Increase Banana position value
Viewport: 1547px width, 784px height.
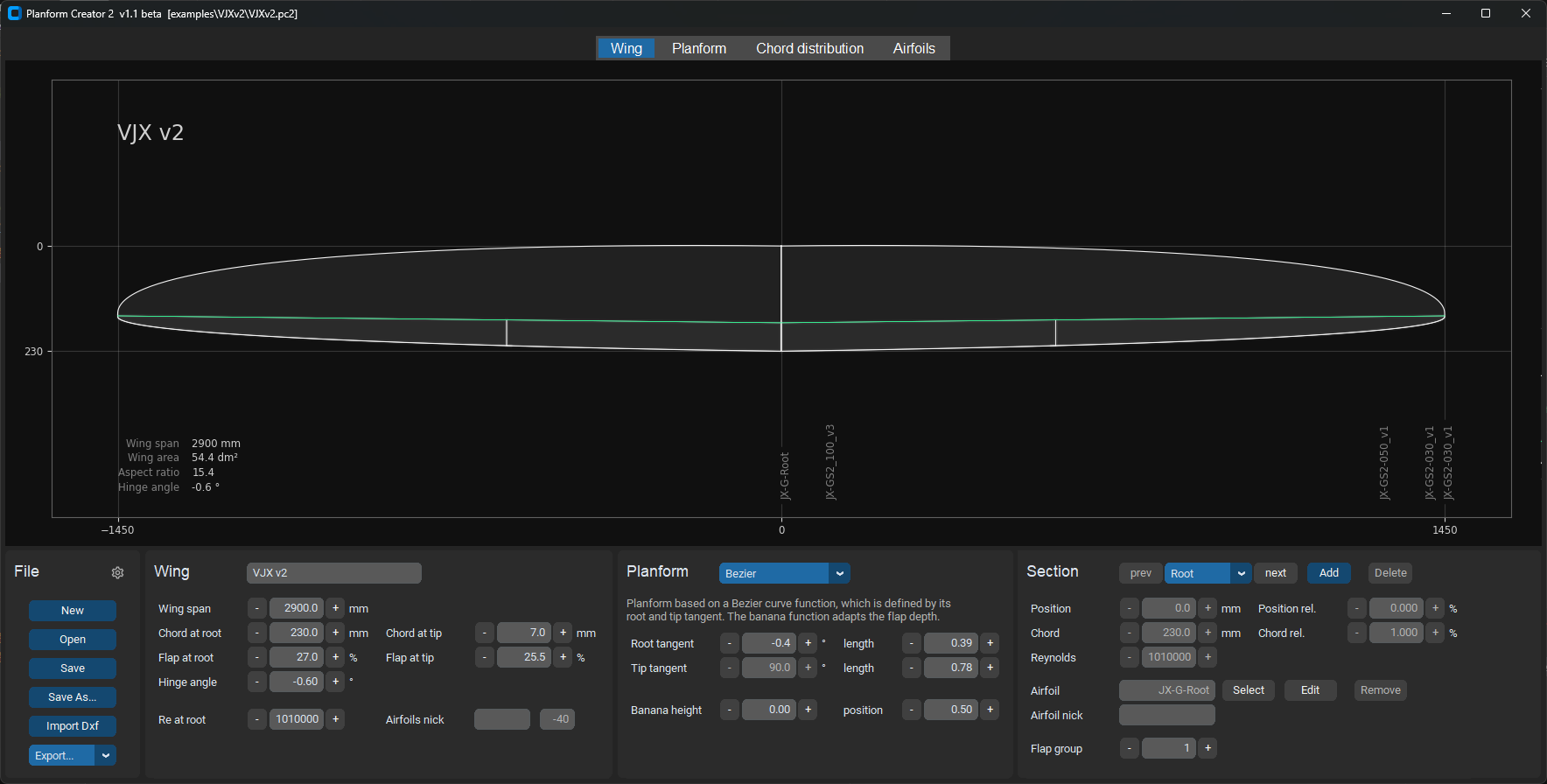click(990, 710)
